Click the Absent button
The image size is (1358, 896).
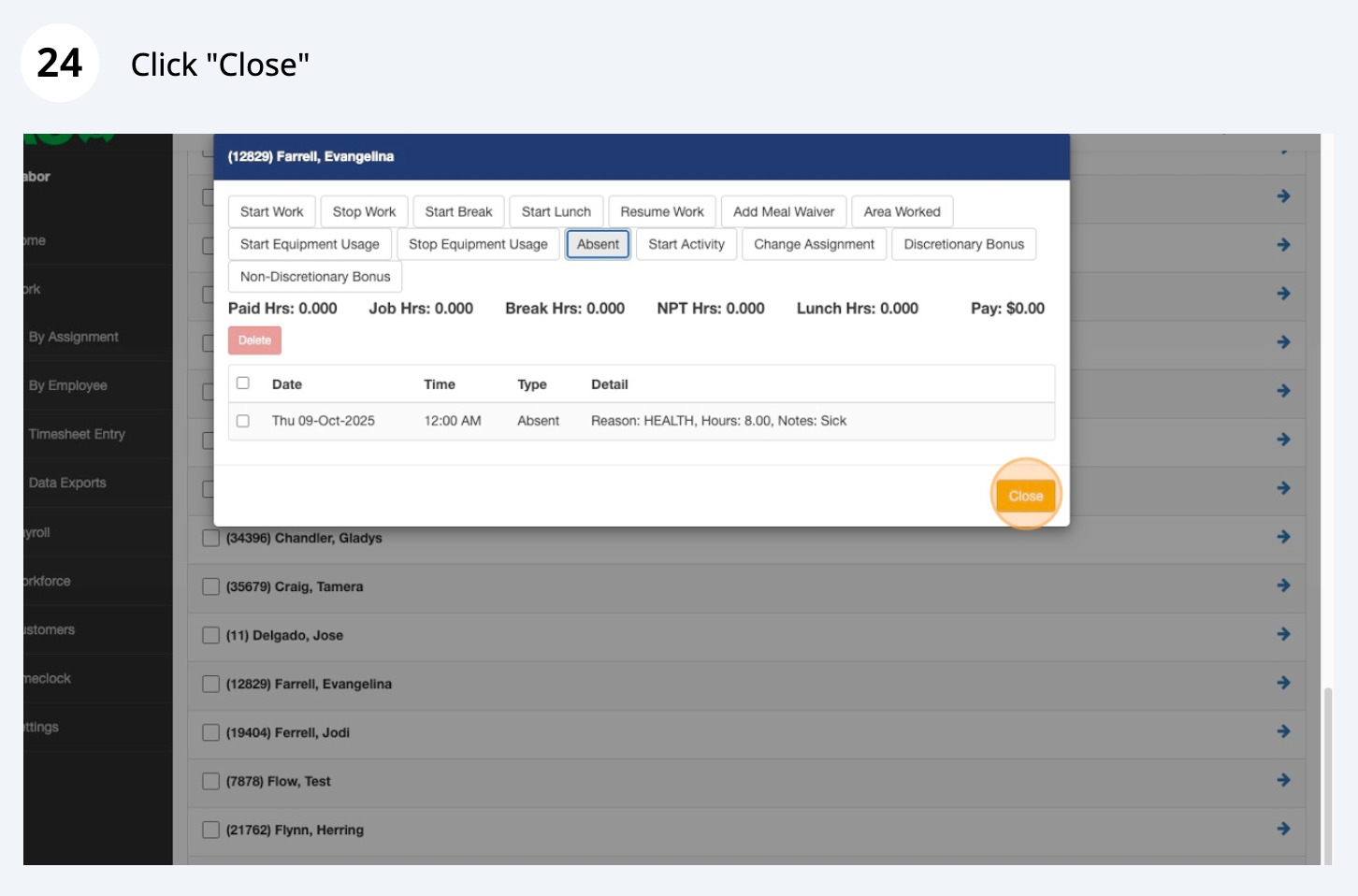pos(598,244)
